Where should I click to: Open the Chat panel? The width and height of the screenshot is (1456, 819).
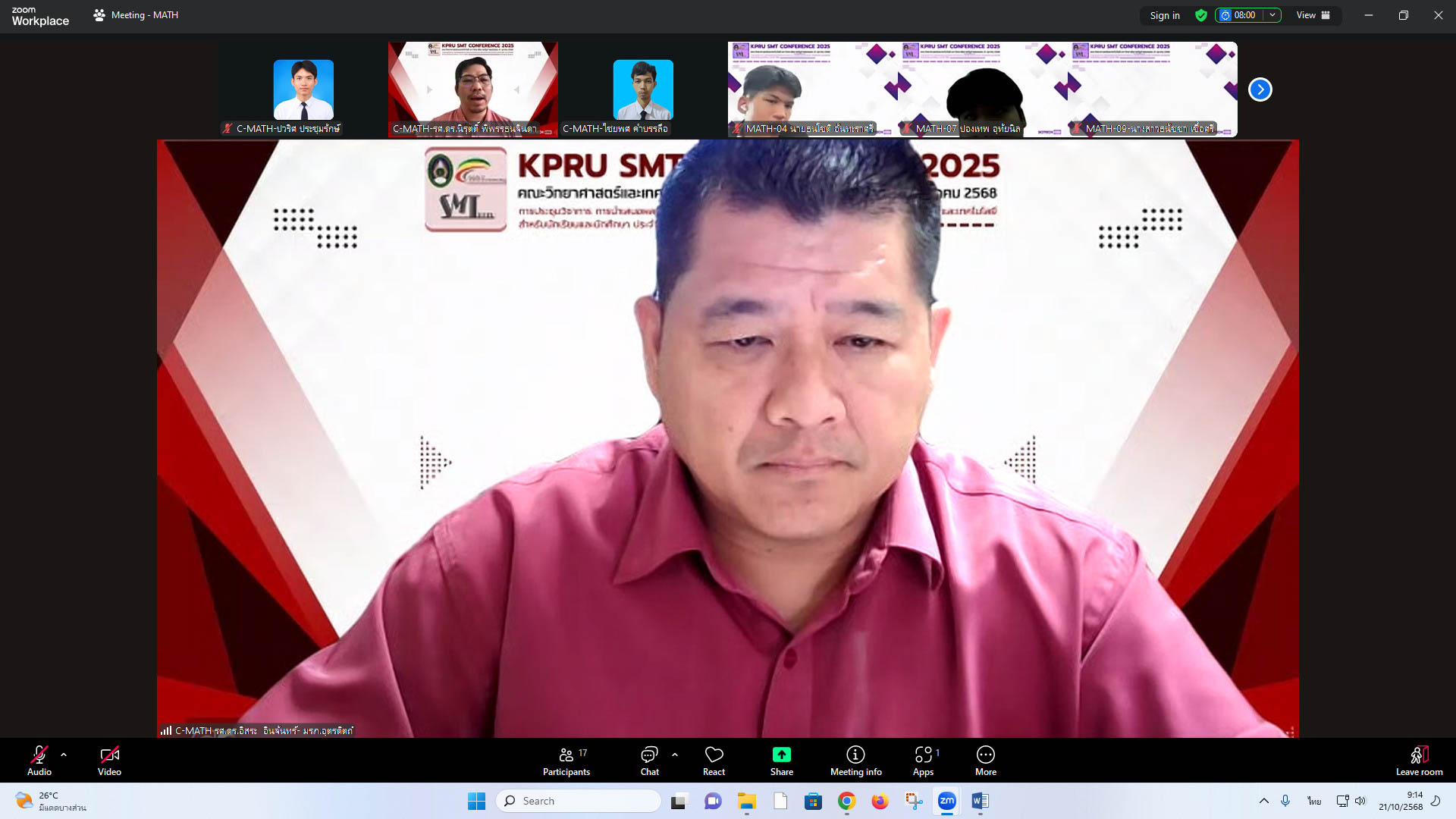[x=649, y=755]
